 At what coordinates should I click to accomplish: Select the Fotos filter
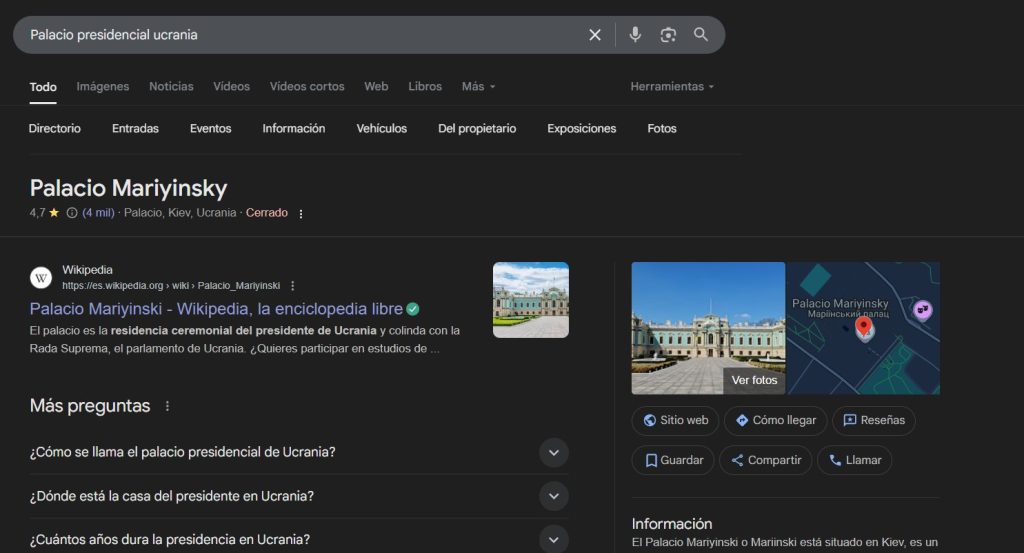tap(662, 129)
